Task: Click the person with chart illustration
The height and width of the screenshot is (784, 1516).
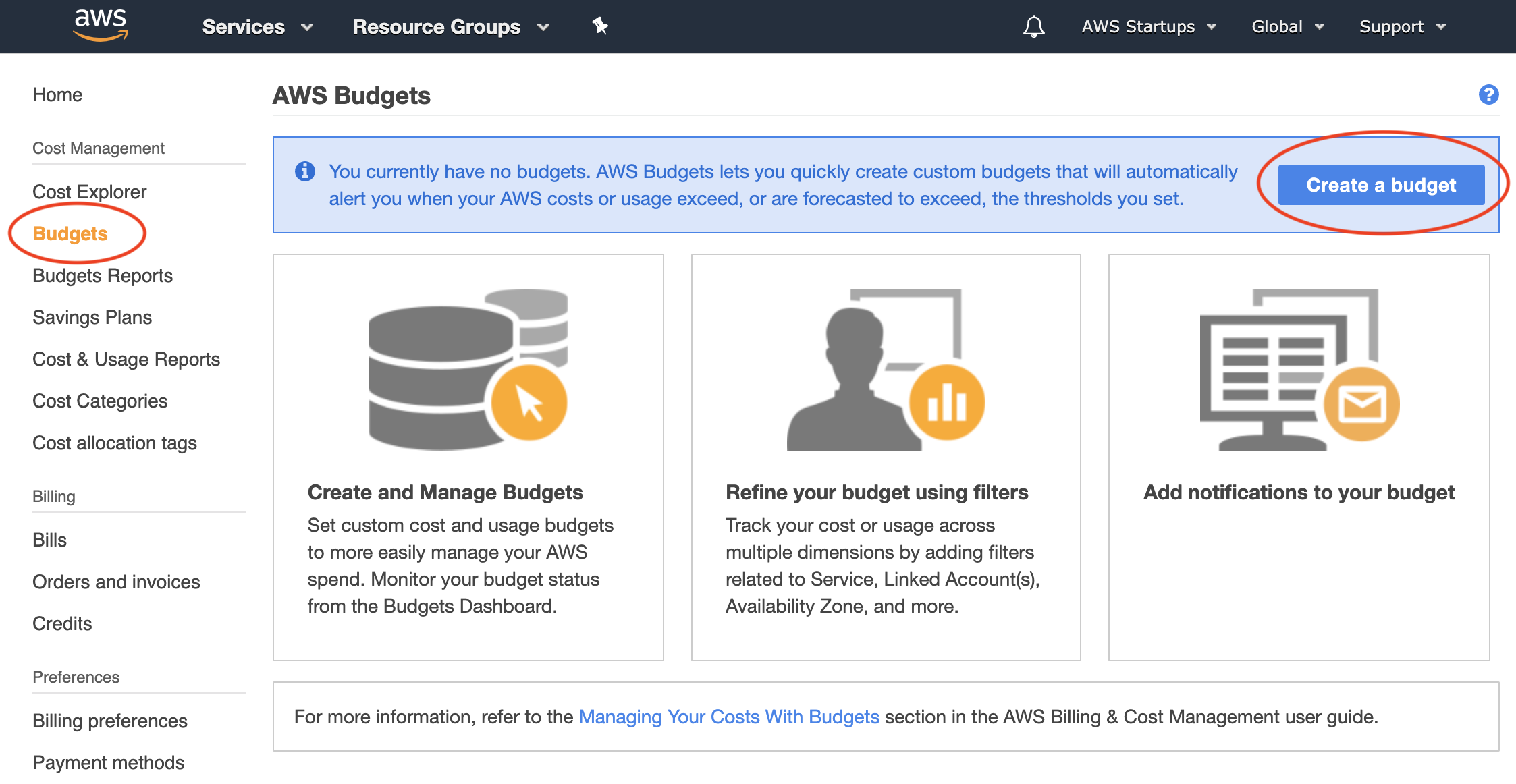Action: [x=885, y=369]
